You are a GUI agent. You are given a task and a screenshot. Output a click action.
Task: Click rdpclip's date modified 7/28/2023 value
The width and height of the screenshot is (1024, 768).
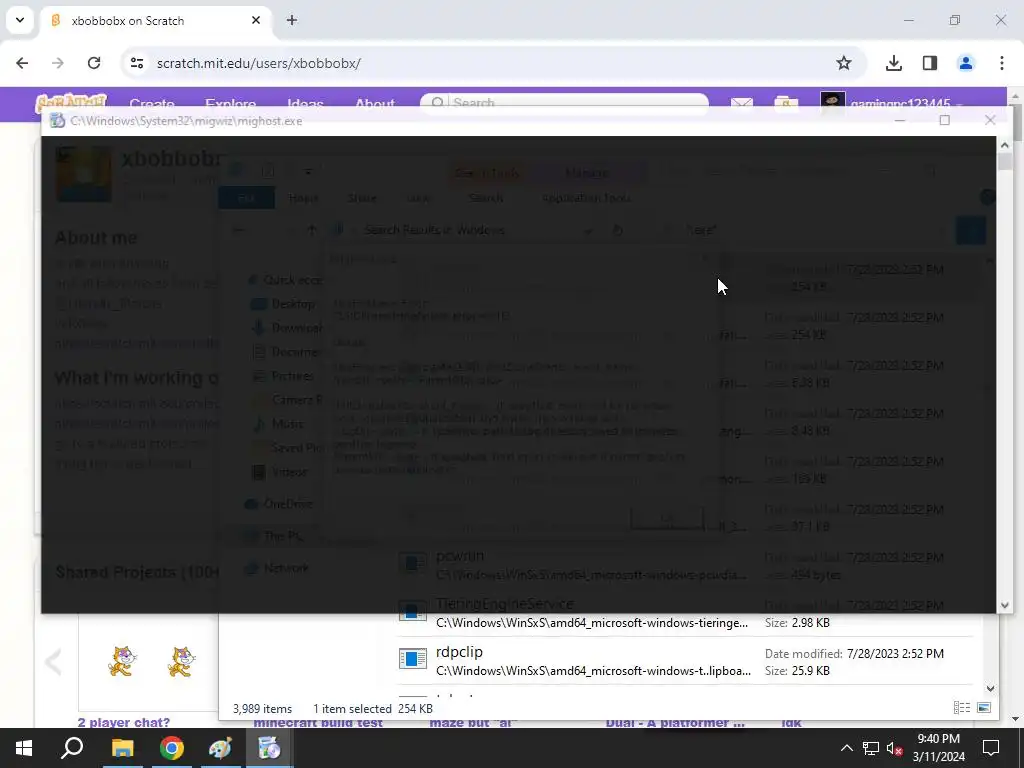895,653
